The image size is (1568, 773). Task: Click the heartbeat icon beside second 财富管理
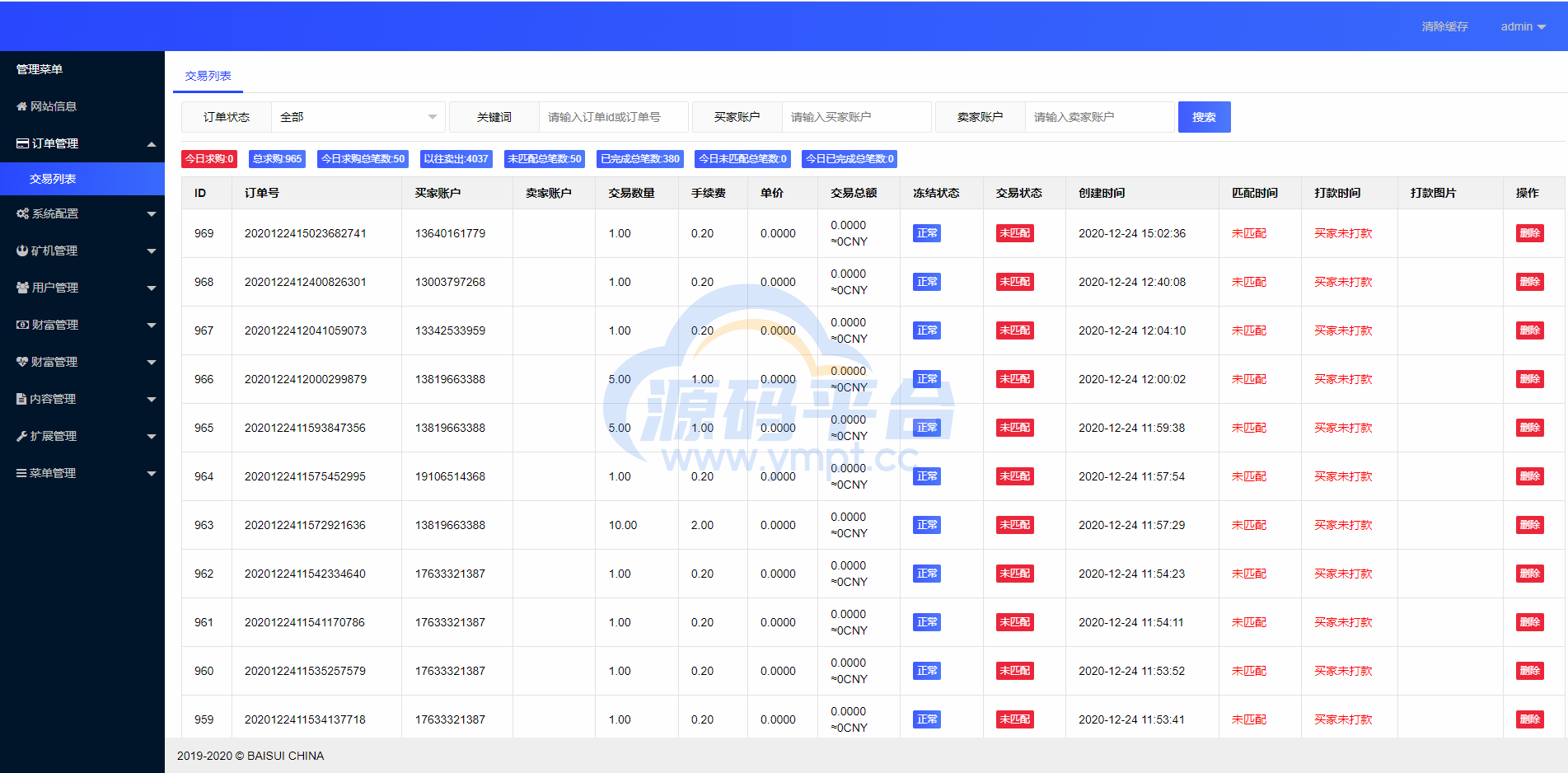point(22,362)
